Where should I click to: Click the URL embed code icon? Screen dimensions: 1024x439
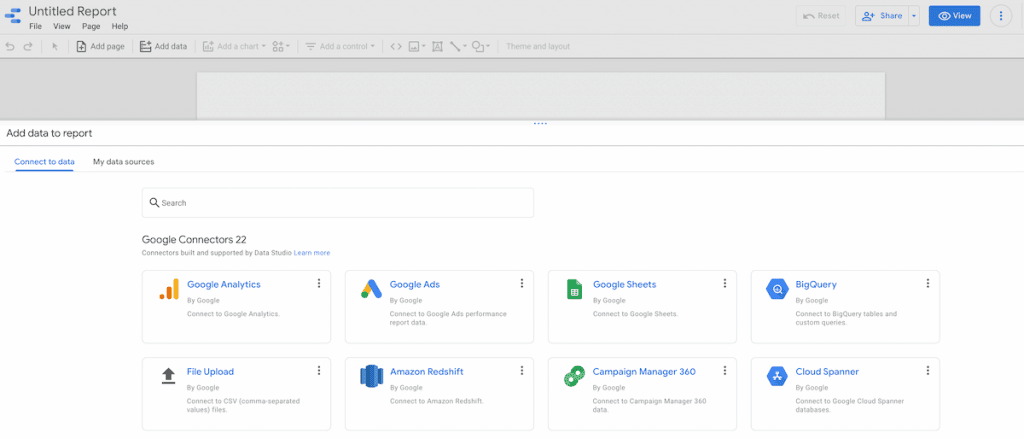396,46
